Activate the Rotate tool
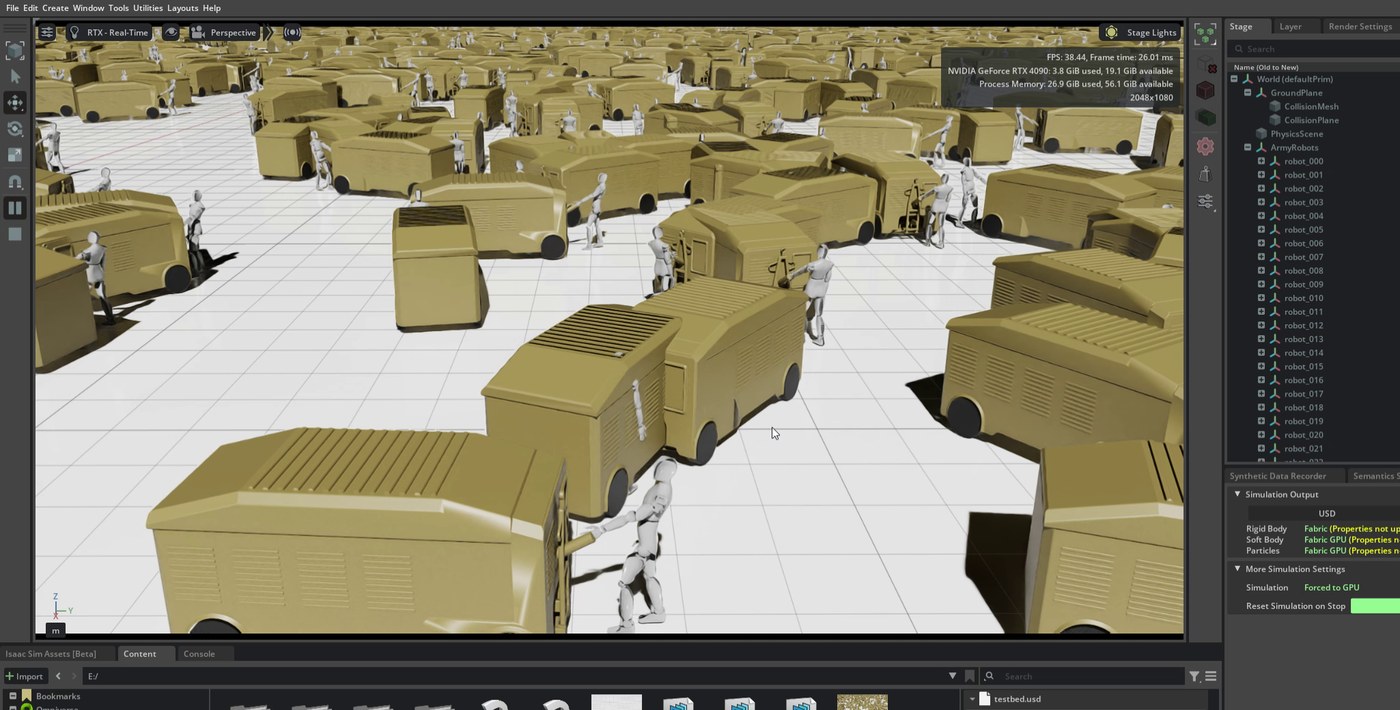This screenshot has height=710, width=1400. pyautogui.click(x=15, y=129)
